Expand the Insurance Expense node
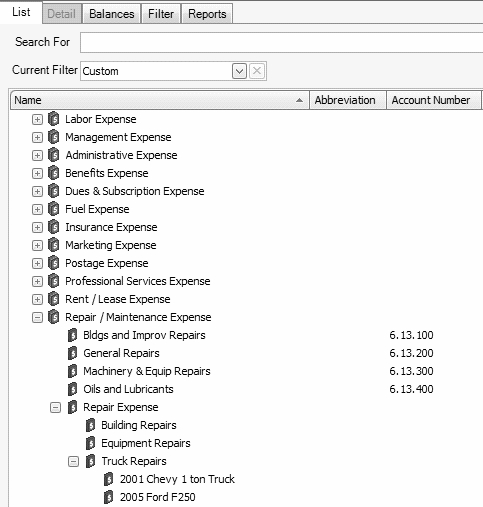Screen dimensions: 483x507 (37, 227)
